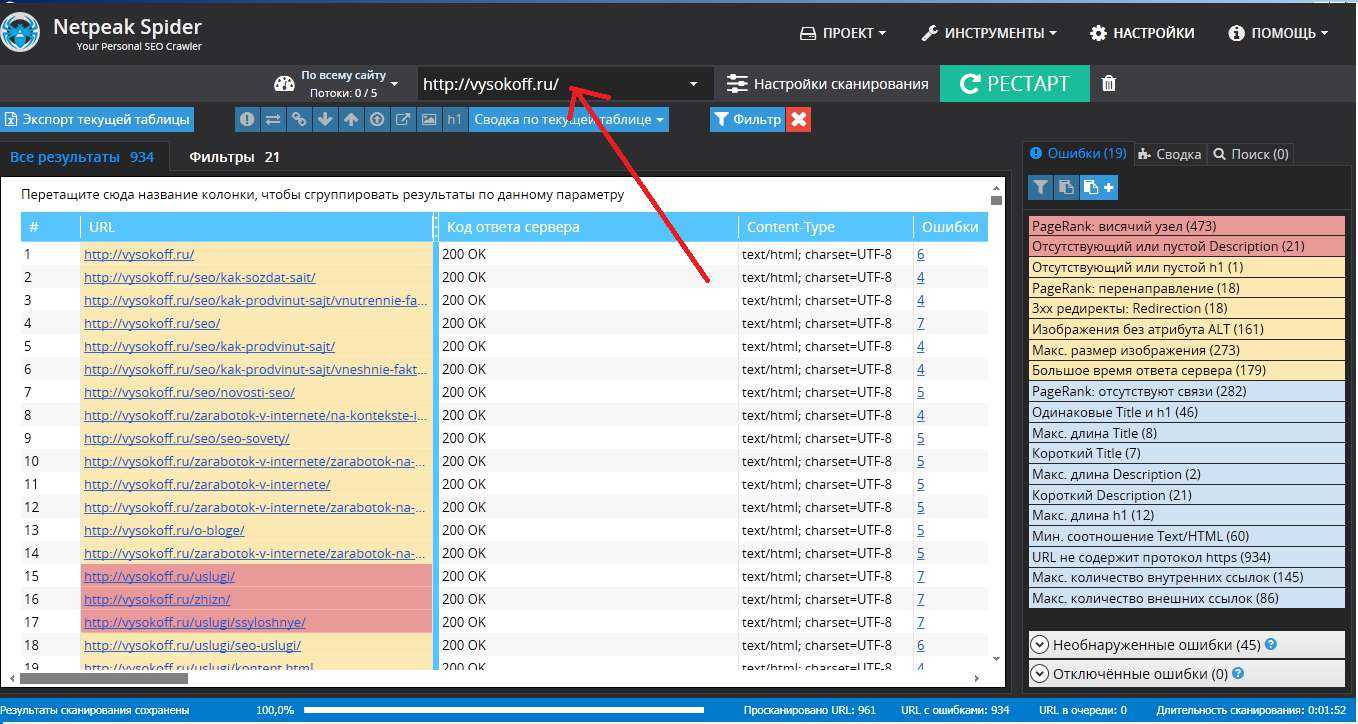Viewport: 1358px width, 724px height.
Task: Open the errors report toolbar icon
Action: click(247, 120)
